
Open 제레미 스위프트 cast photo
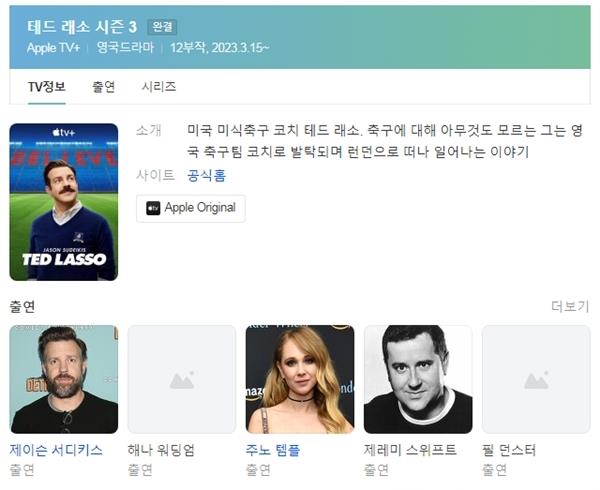pos(418,379)
